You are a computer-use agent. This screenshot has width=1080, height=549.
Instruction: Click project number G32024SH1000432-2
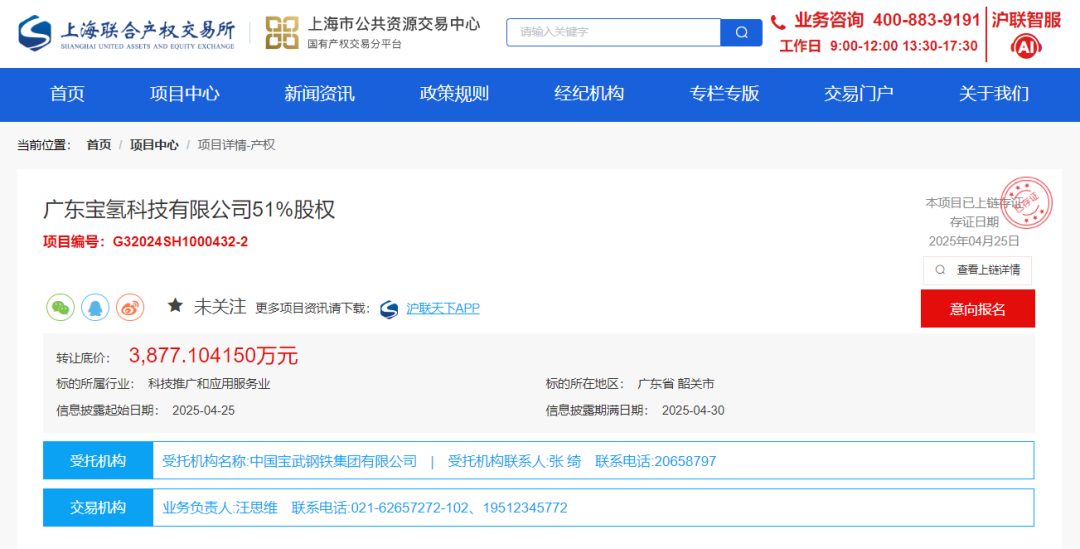pos(180,242)
